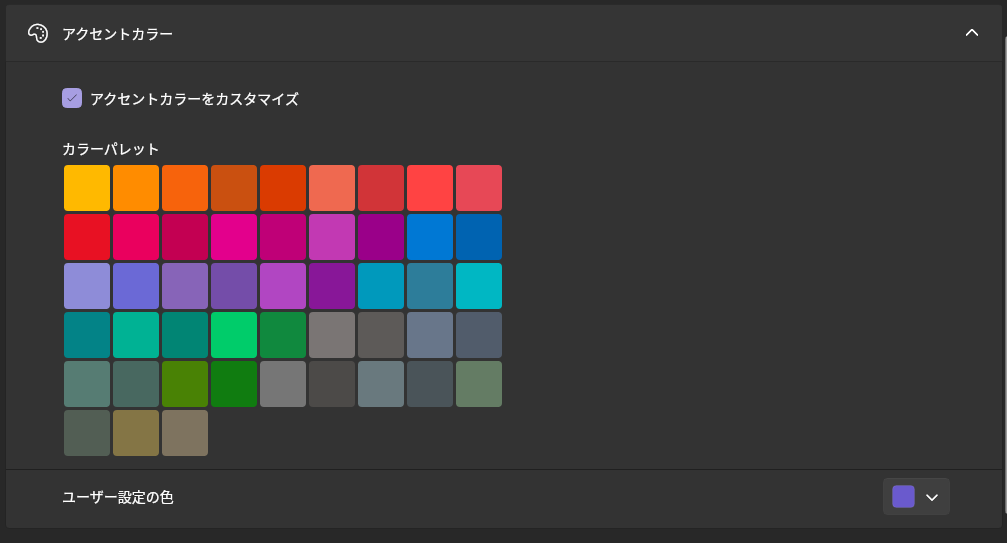Screen dimensions: 1007x543
Task: Click the palette icon beside アクセントカラー
Action: (x=38, y=33)
